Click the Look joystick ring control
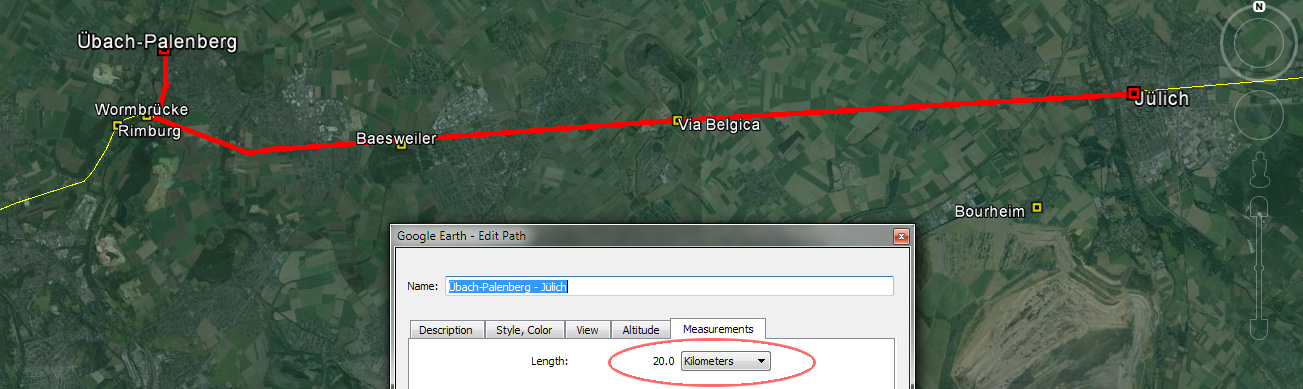 point(1259,42)
